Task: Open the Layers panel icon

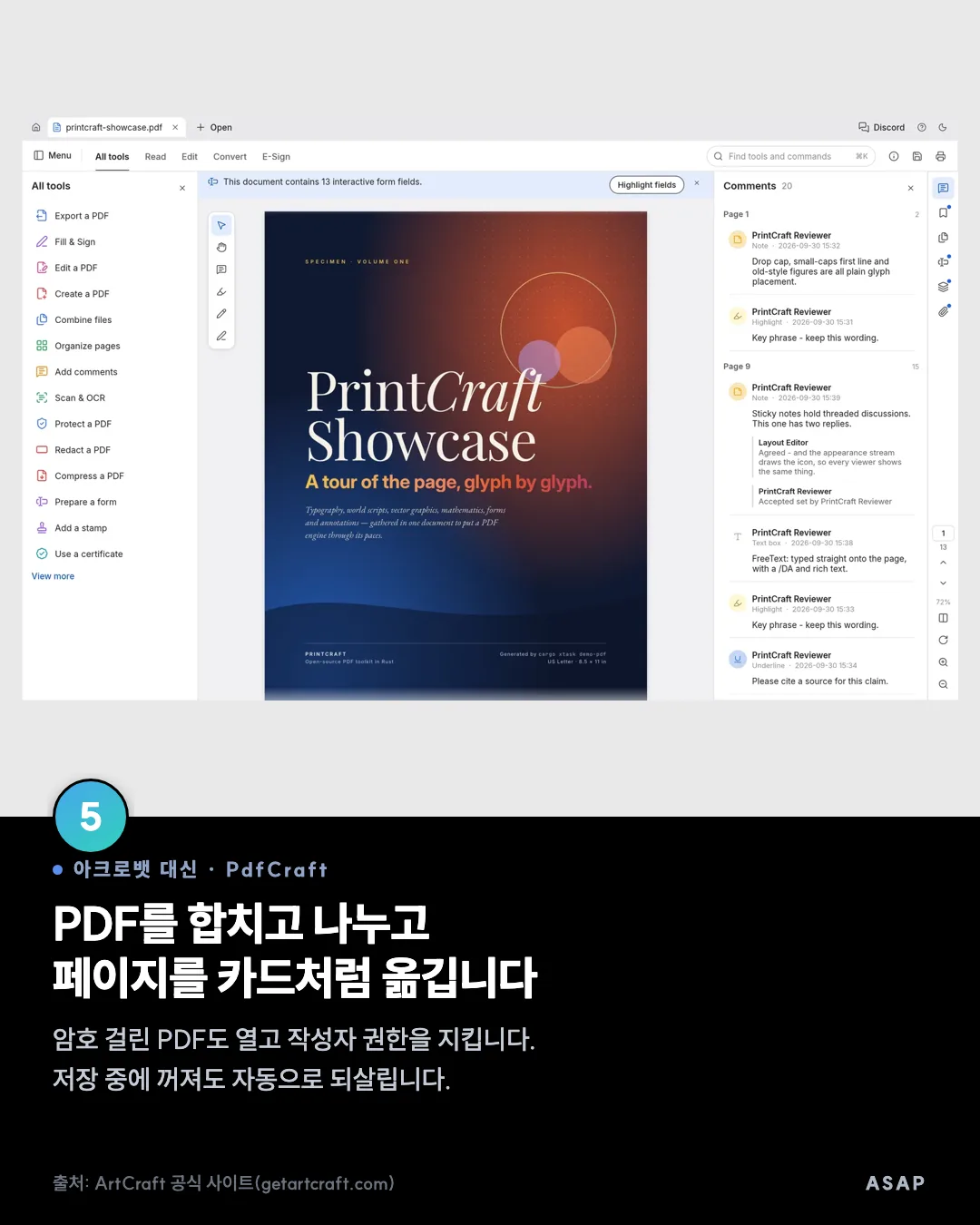Action: coord(944,287)
